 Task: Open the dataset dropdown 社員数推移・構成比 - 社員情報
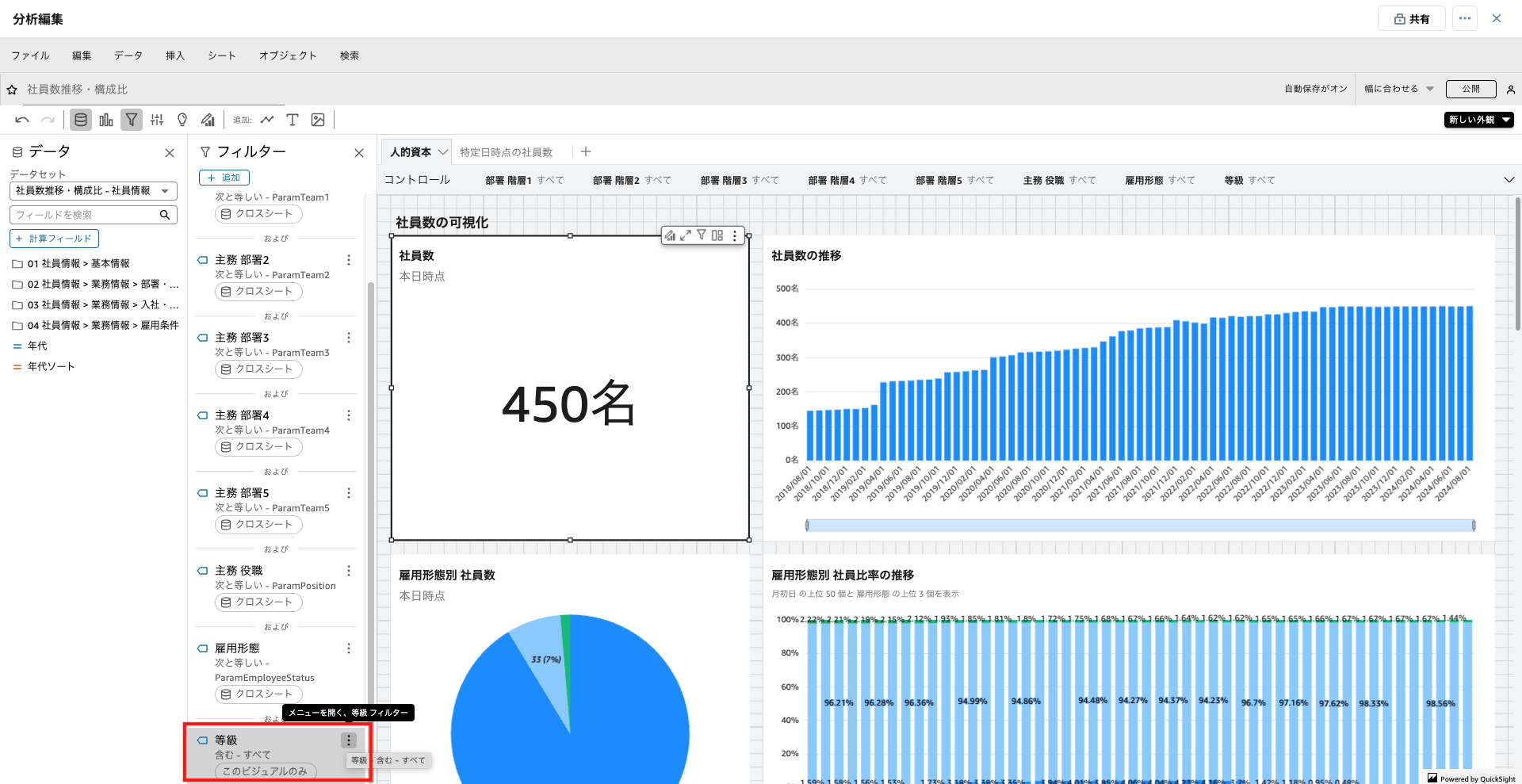pyautogui.click(x=93, y=191)
